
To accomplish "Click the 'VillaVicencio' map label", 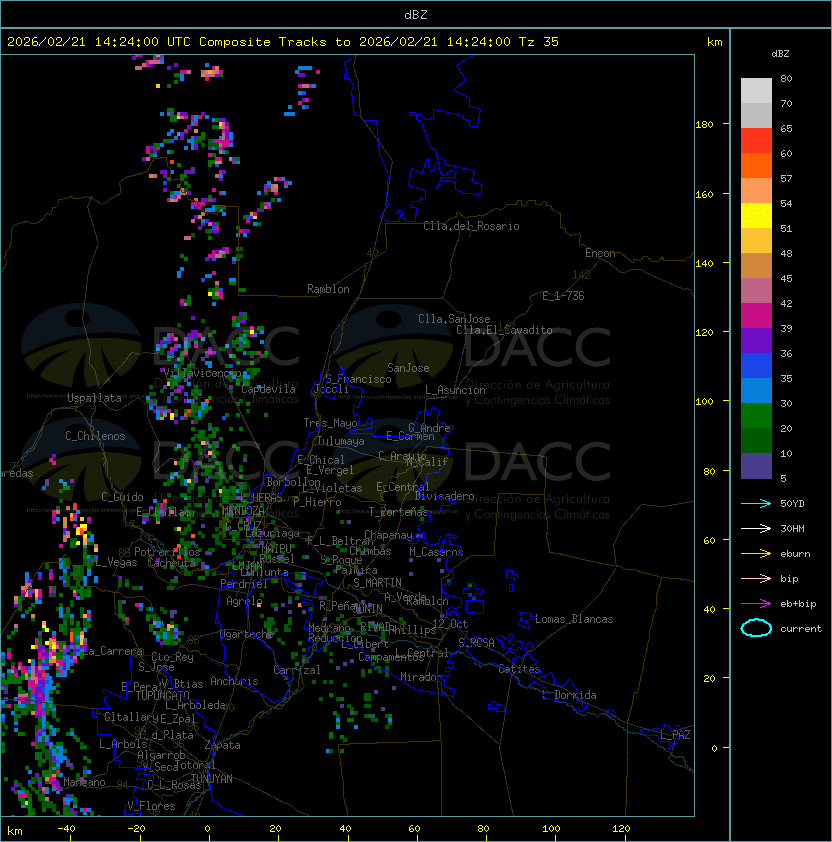I will pos(202,373).
